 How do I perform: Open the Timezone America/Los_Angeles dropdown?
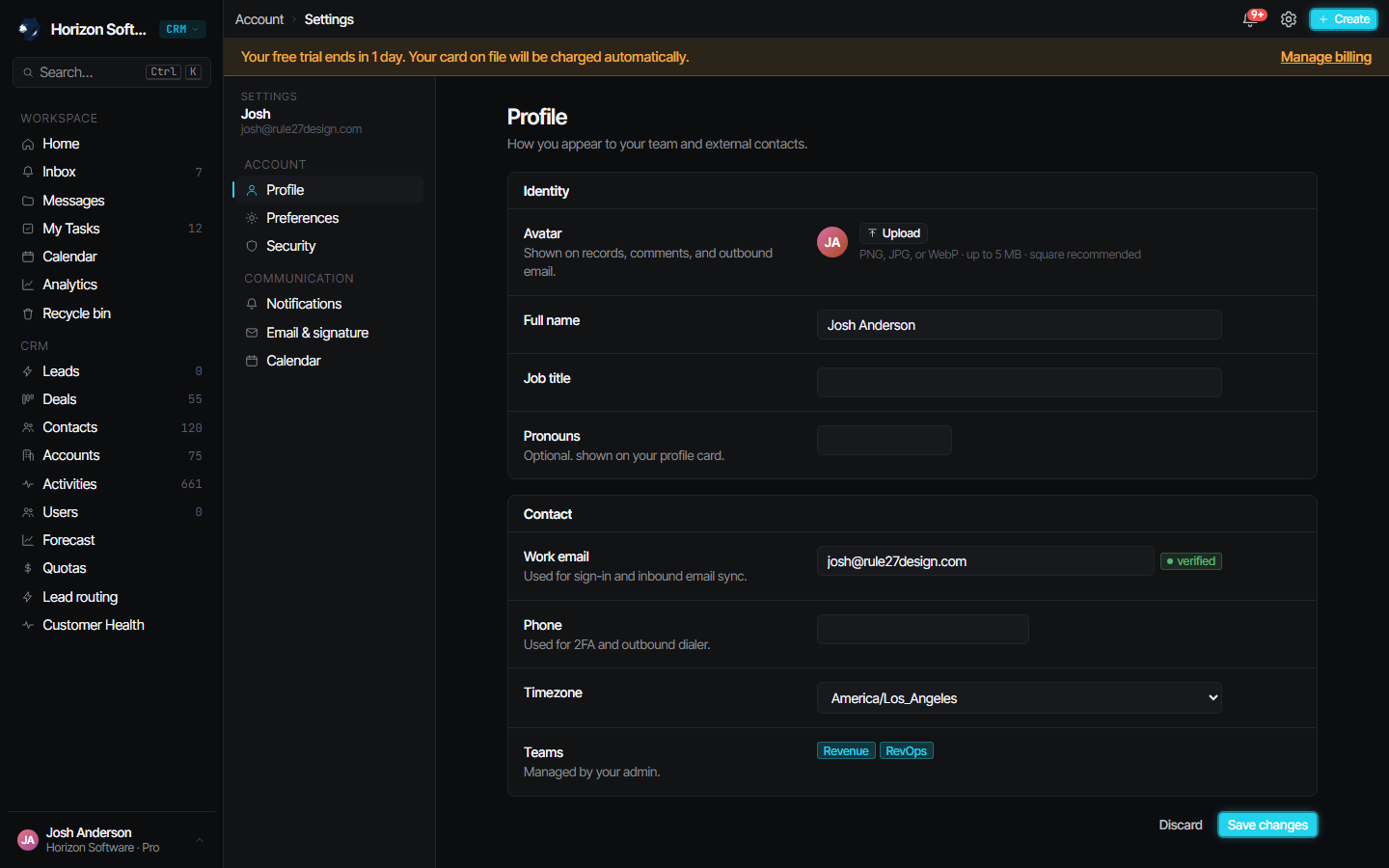tap(1020, 698)
